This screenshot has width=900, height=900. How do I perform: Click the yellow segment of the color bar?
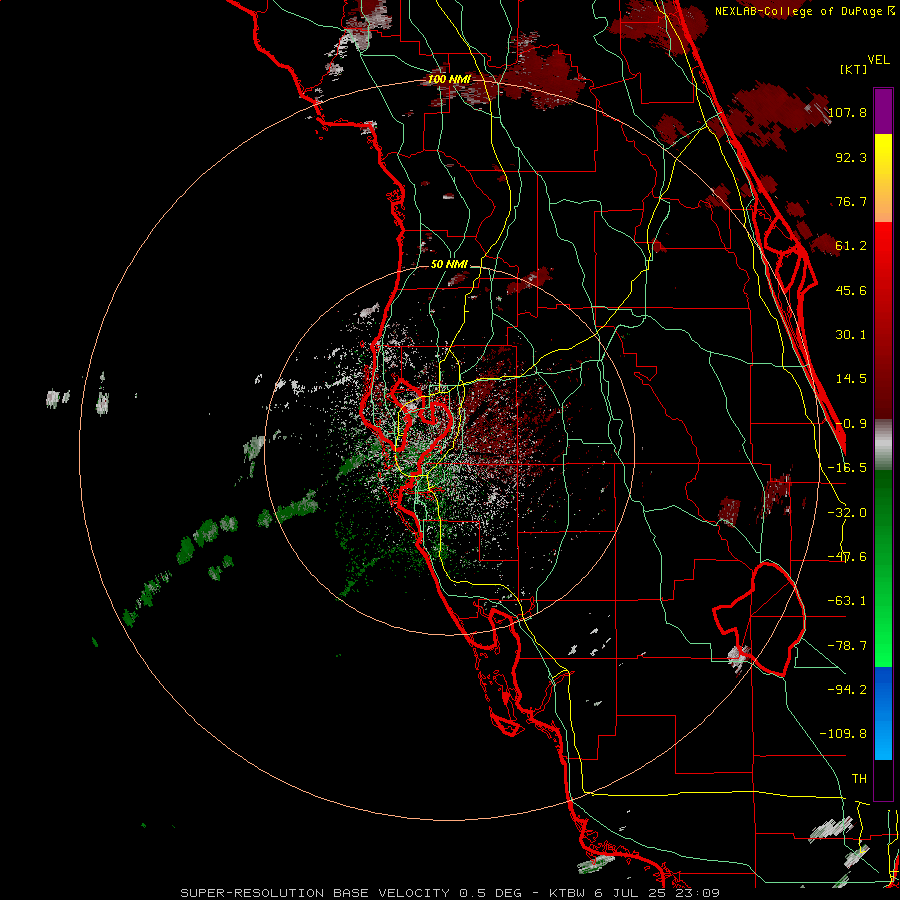883,155
